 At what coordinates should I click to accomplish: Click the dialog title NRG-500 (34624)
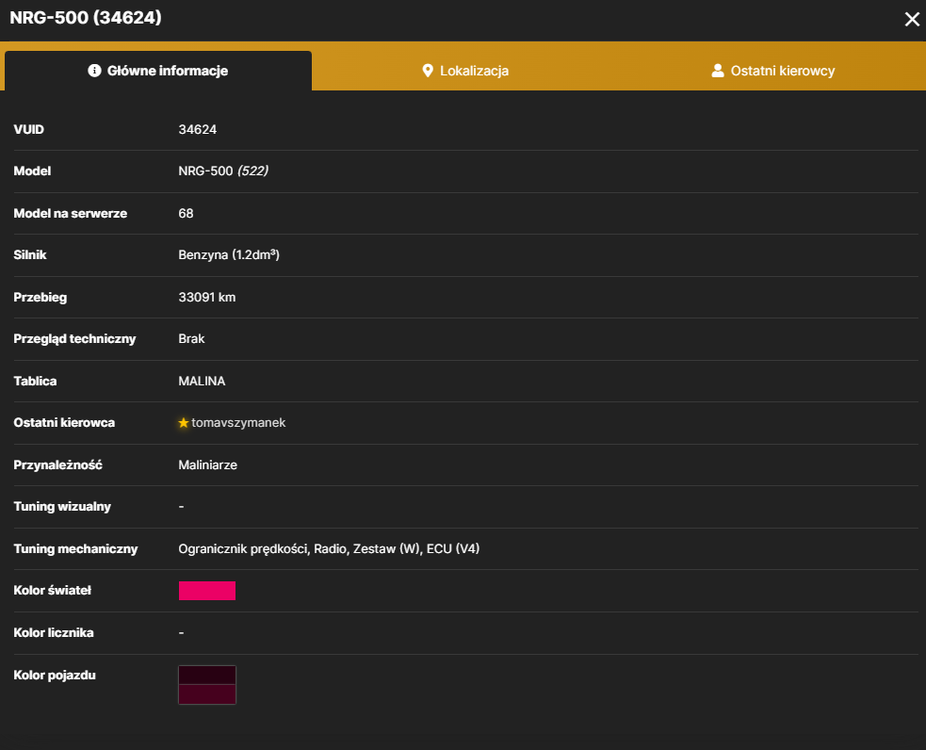[86, 18]
